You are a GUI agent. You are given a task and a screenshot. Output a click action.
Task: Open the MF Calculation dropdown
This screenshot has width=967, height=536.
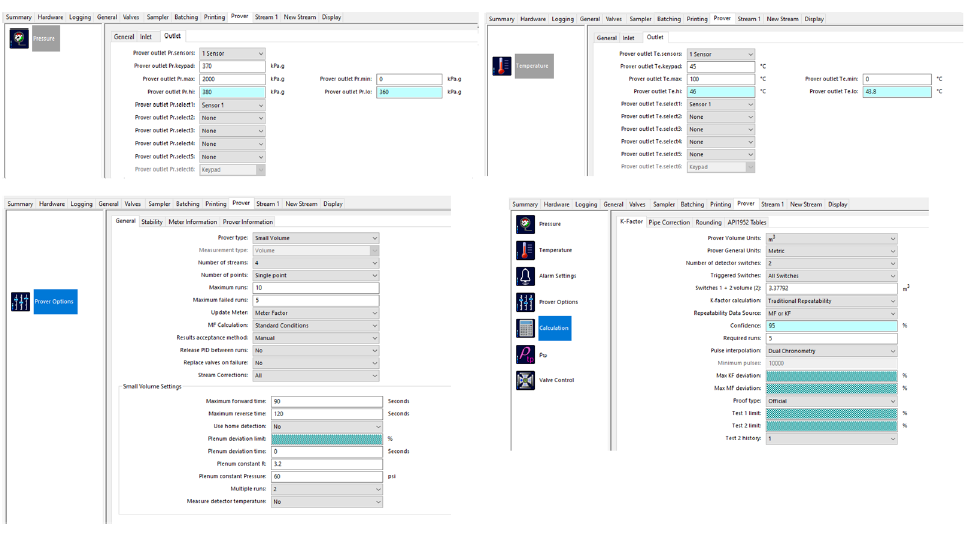coord(316,325)
